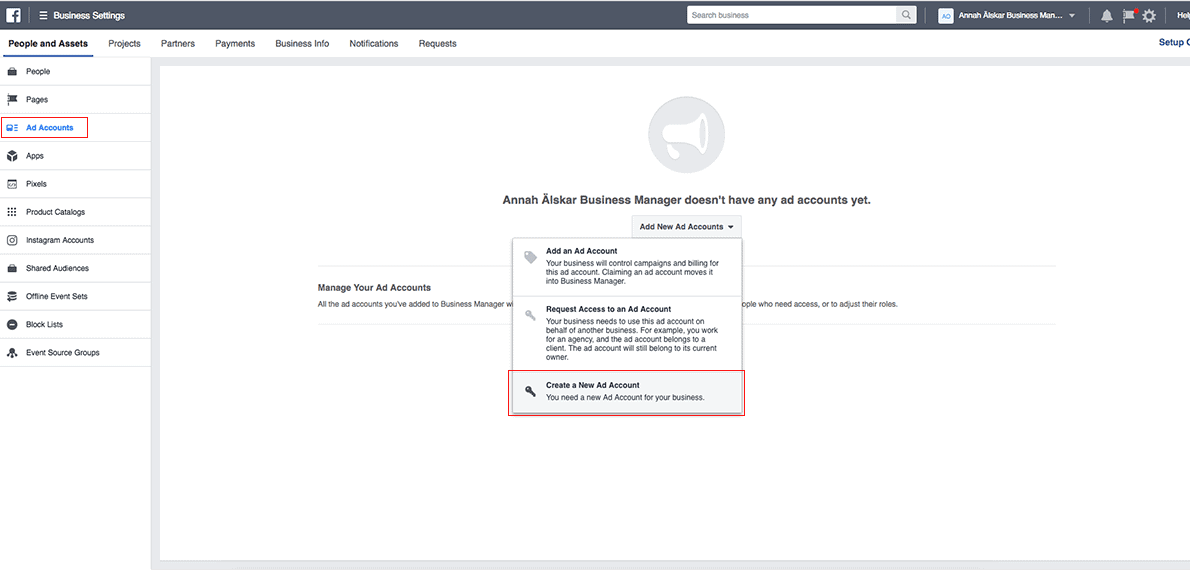Click the search magnifier icon
The width and height of the screenshot is (1190, 570).
tap(906, 15)
